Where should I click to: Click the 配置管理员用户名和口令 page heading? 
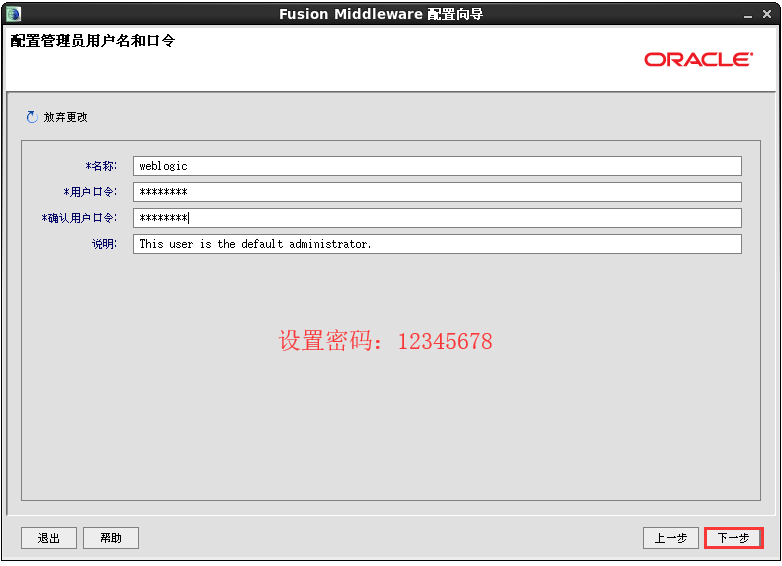93,41
